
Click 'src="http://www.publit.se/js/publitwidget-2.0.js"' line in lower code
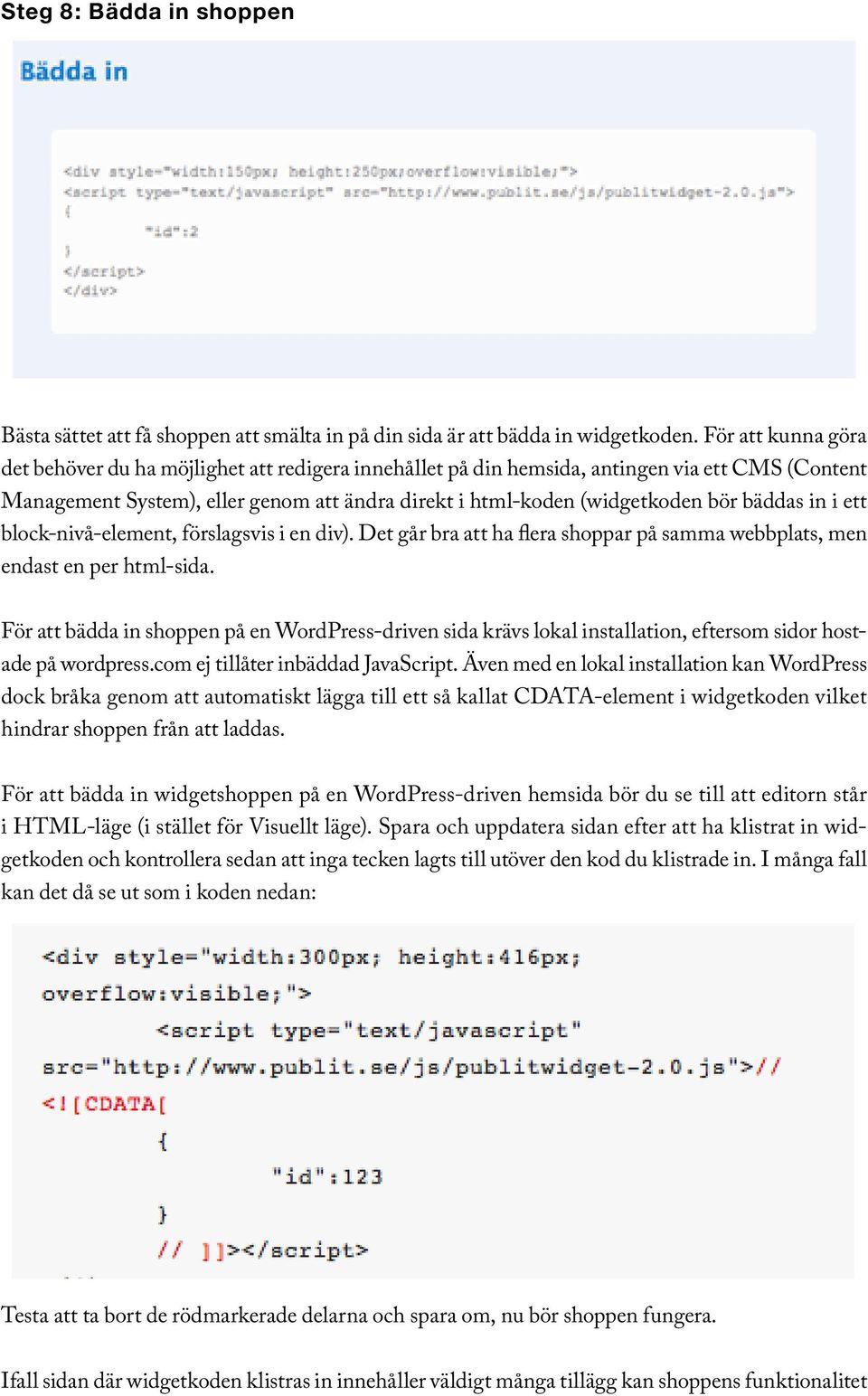click(411, 1067)
